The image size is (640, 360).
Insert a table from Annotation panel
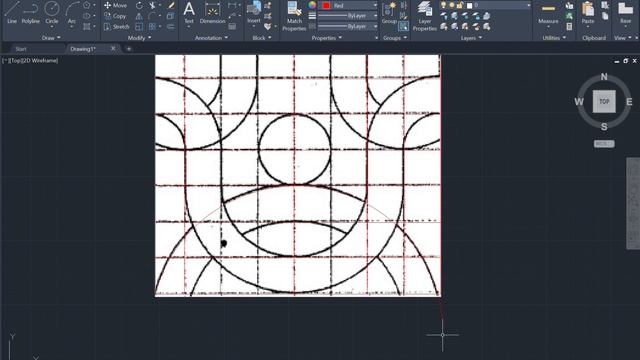(232, 27)
